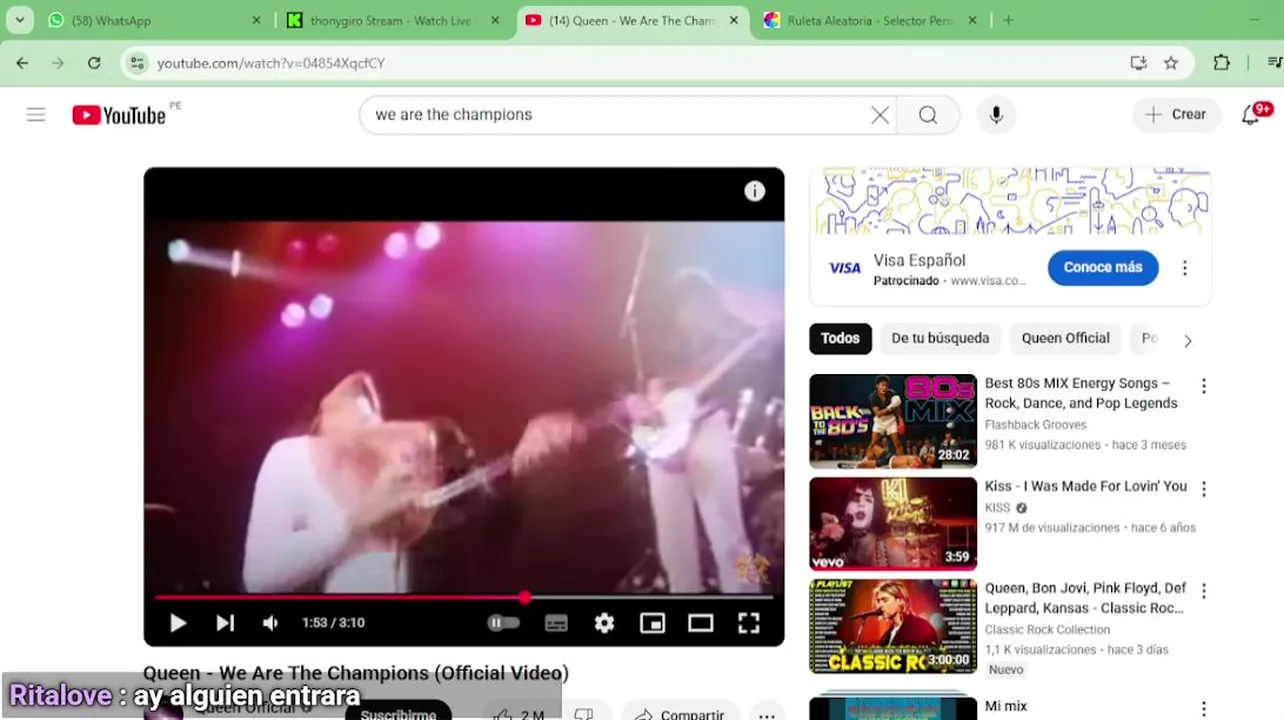Open options for Best 80s MIX video
The image size is (1284, 720).
[x=1204, y=386]
